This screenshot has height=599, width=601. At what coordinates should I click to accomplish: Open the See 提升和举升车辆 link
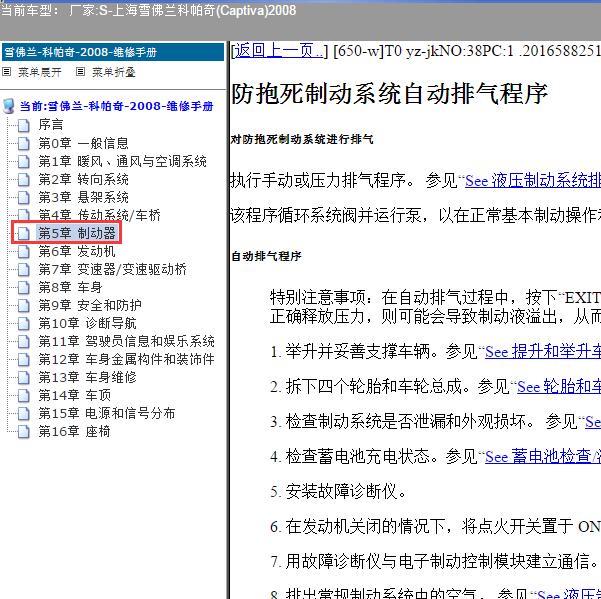(543, 351)
